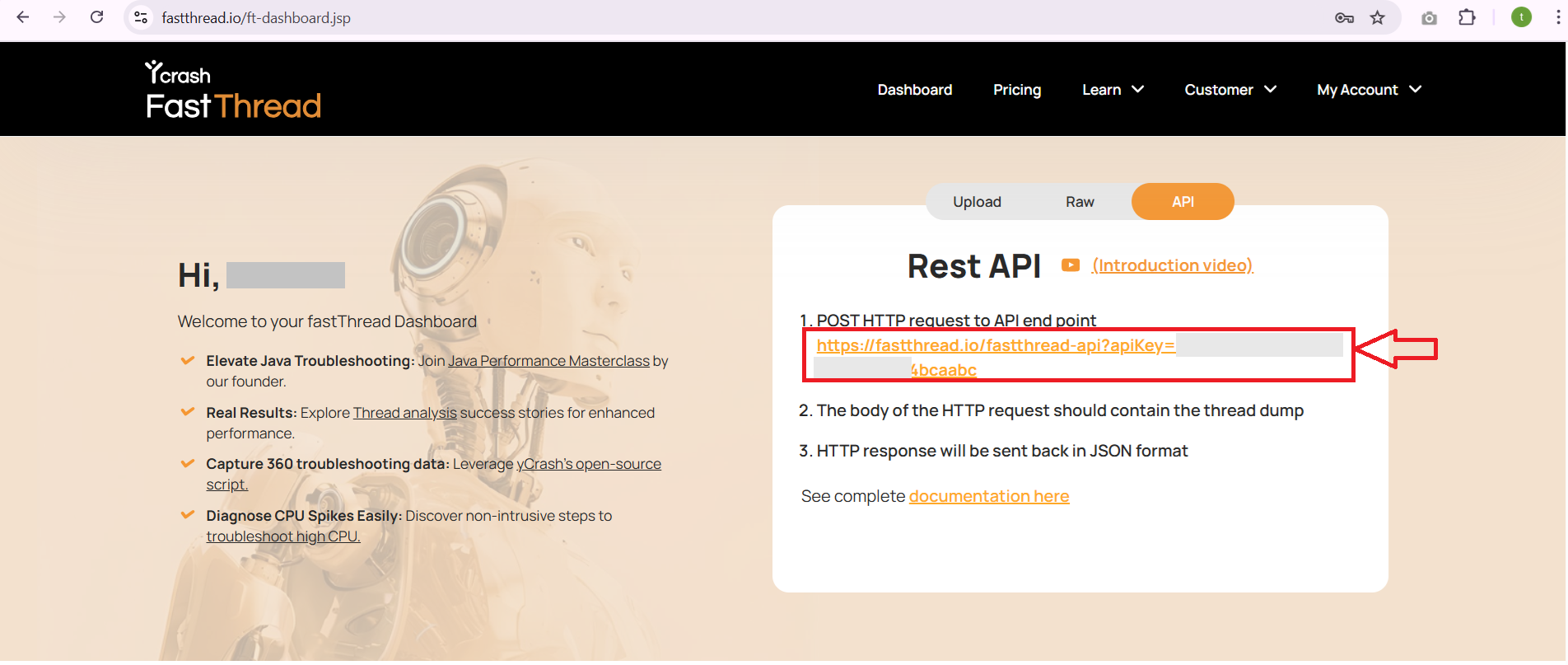Image resolution: width=1568 pixels, height=665 pixels.
Task: Click the green profile avatar
Action: tap(1521, 17)
